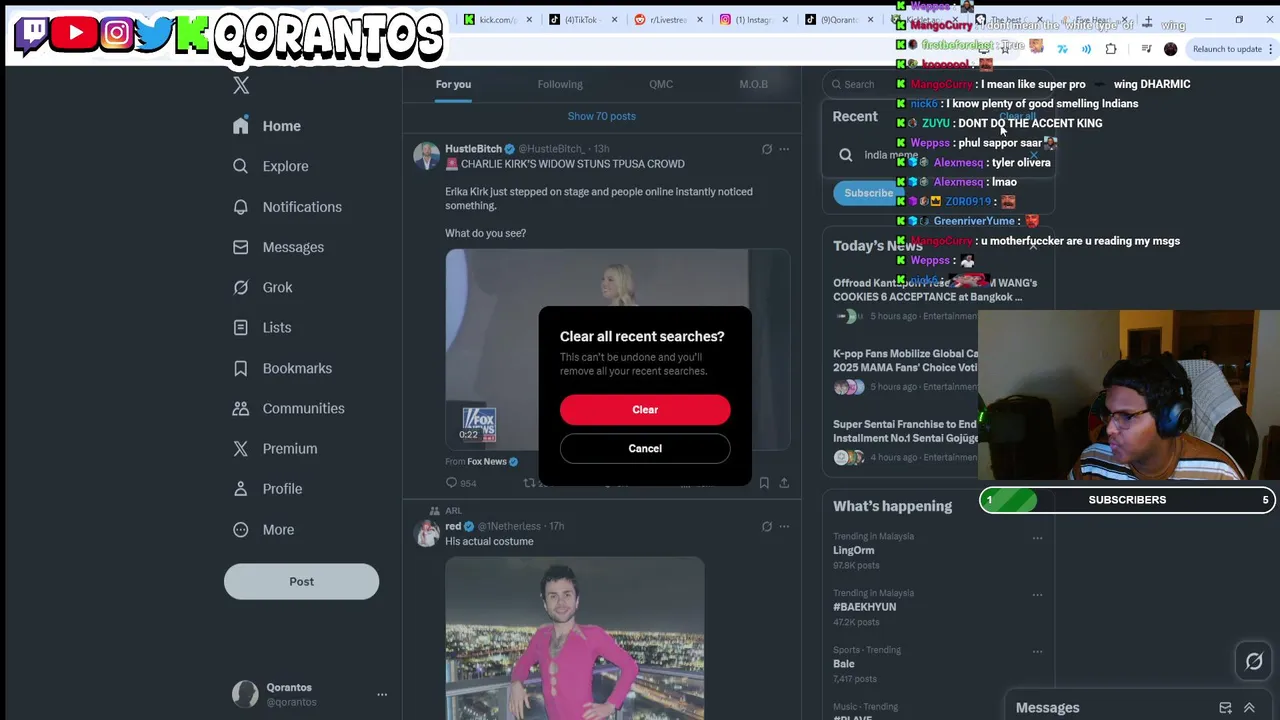Viewport: 1280px width, 720px height.
Task: Open Chrome profile avatar
Action: point(1171,49)
